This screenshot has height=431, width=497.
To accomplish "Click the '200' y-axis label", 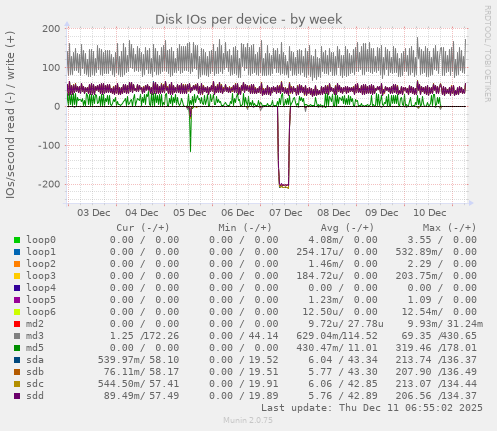I will tap(51, 29).
